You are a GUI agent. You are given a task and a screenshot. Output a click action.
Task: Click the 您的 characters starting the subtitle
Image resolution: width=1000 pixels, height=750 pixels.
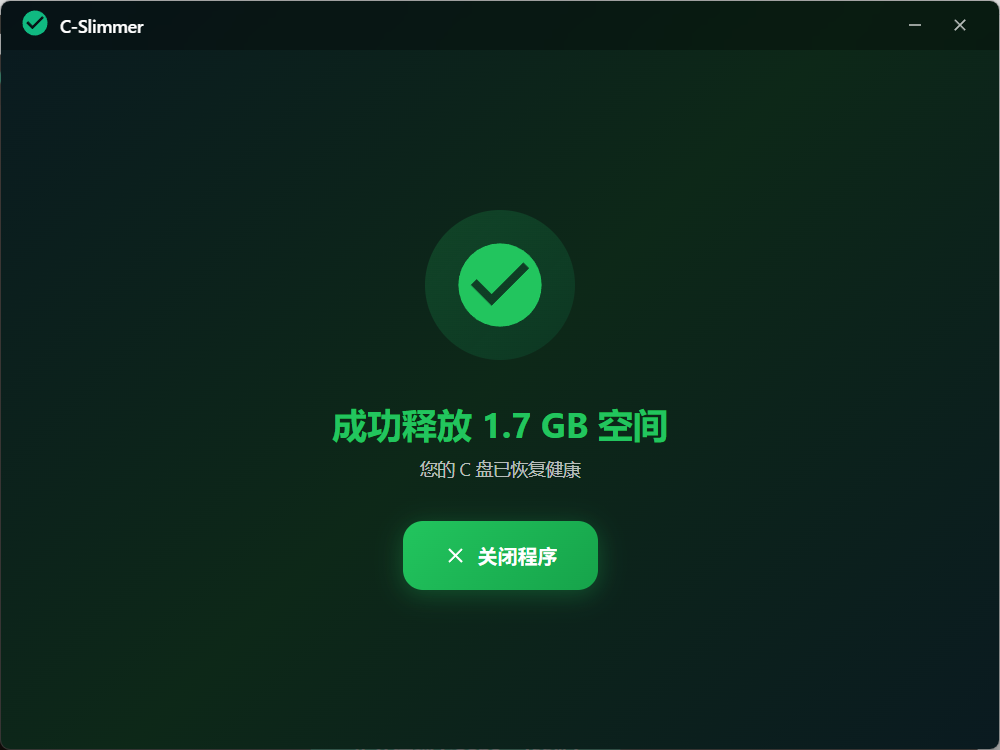[437, 470]
